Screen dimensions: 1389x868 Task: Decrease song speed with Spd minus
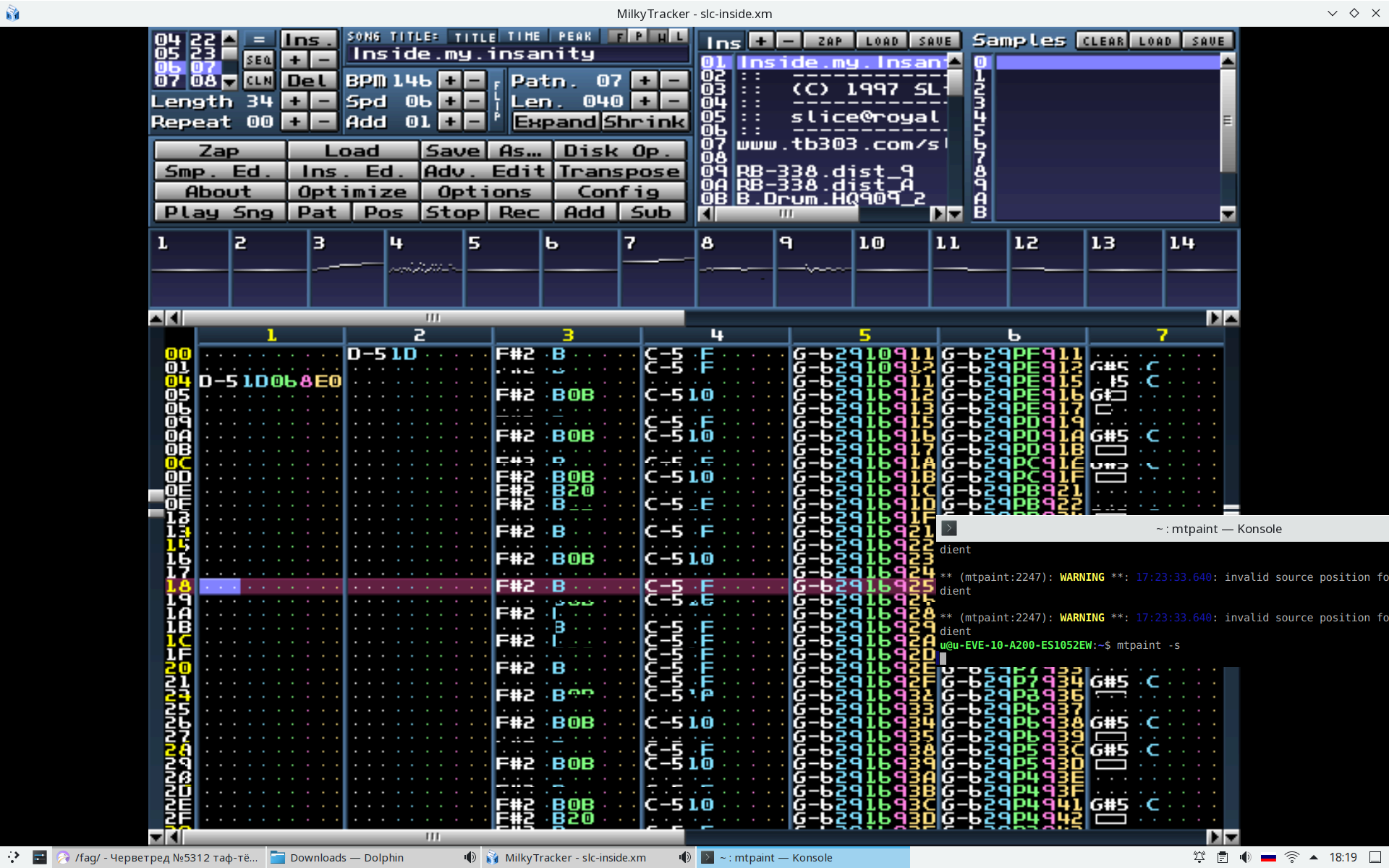coord(475,101)
